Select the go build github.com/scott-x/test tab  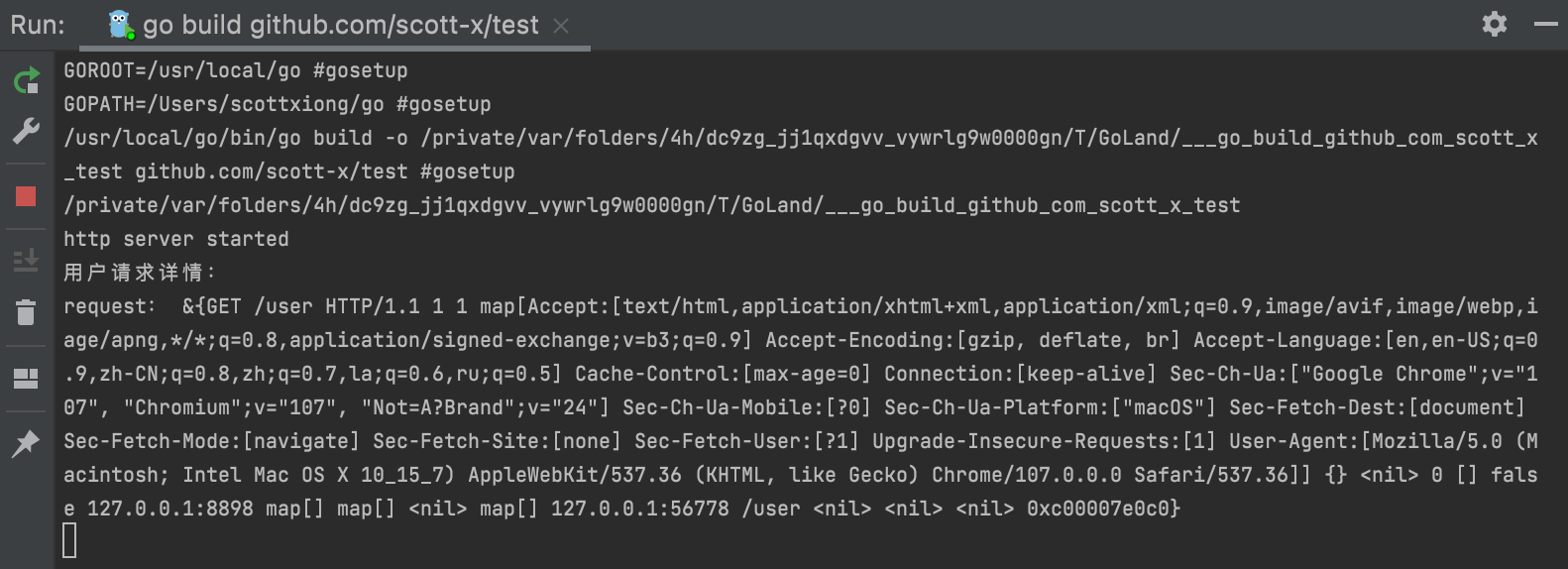click(x=341, y=25)
